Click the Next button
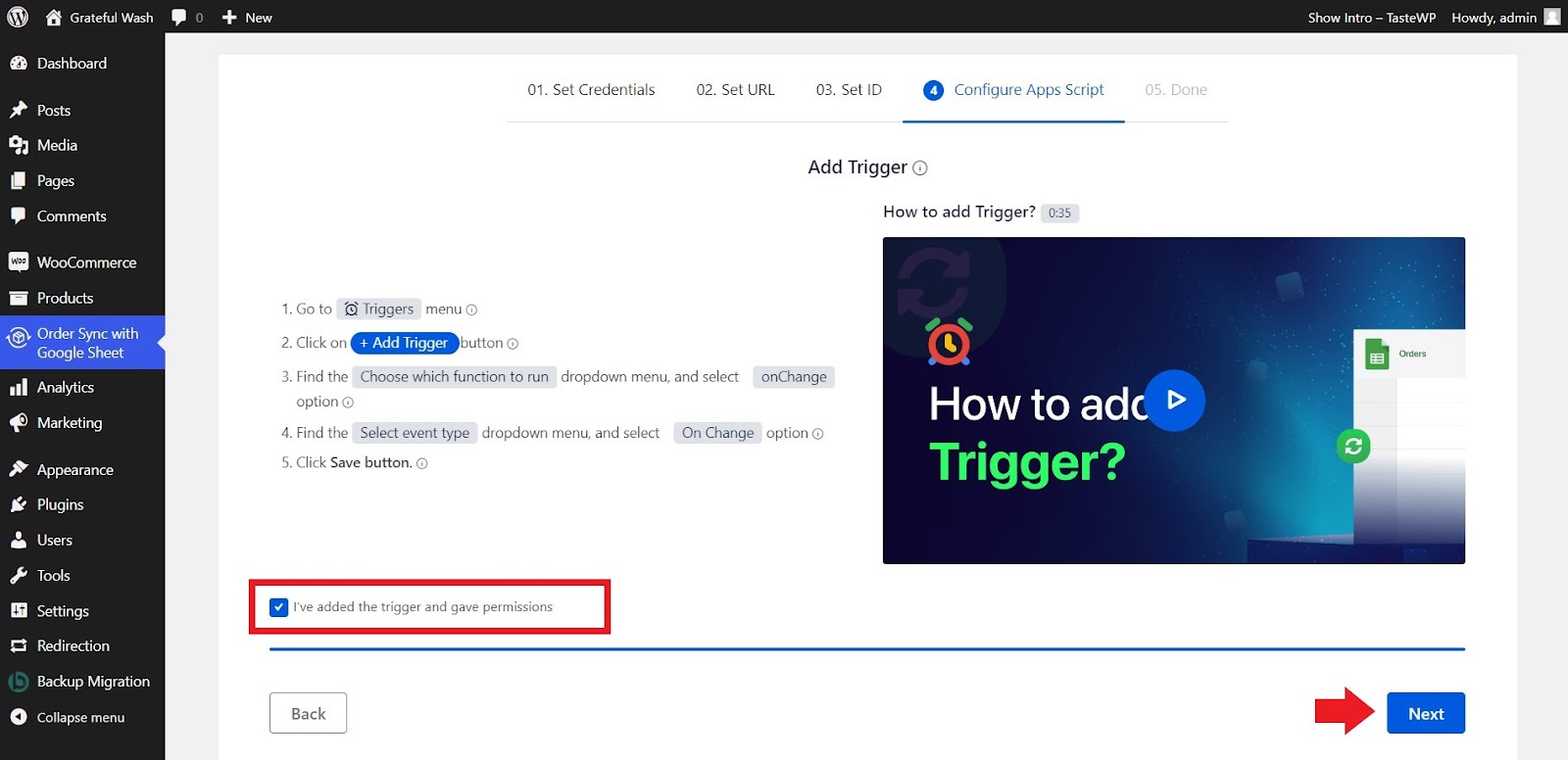1568x760 pixels. [x=1426, y=713]
